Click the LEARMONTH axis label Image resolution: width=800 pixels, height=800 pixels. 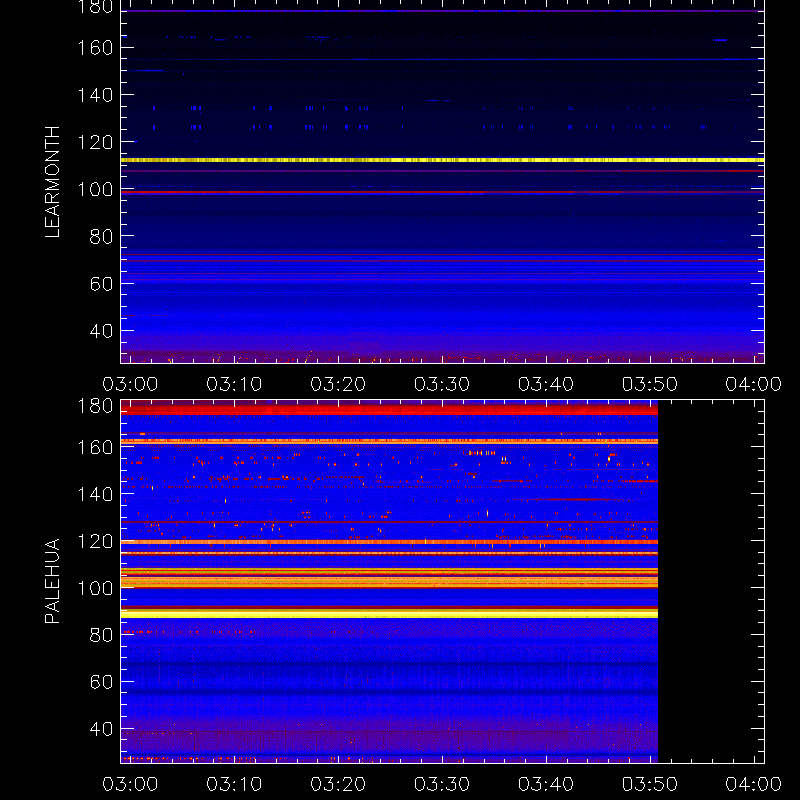[x=53, y=182]
